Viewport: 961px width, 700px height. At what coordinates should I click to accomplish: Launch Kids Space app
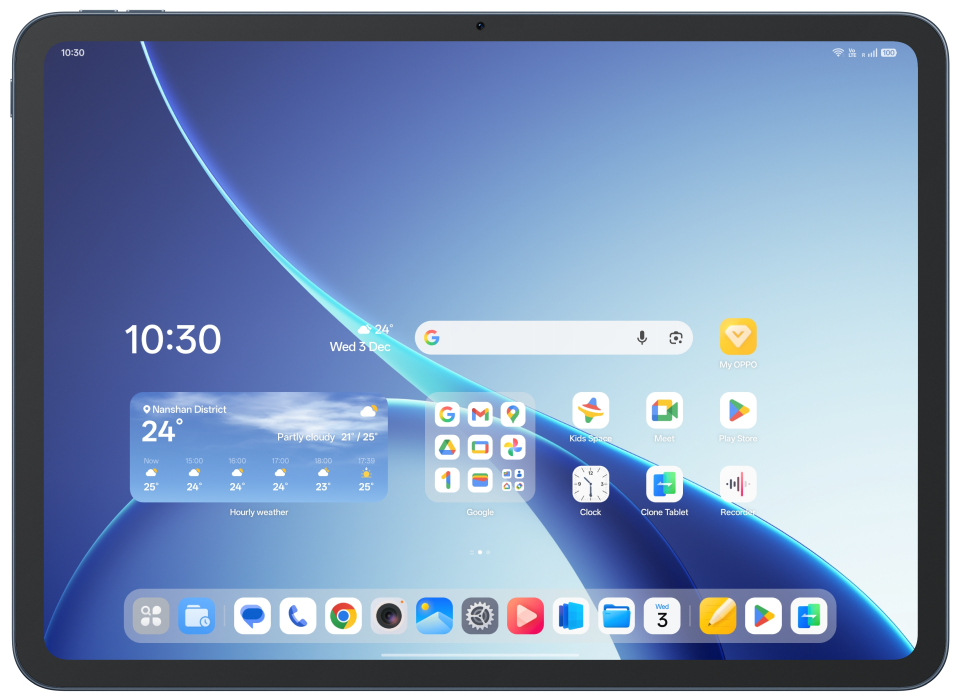pyautogui.click(x=590, y=411)
